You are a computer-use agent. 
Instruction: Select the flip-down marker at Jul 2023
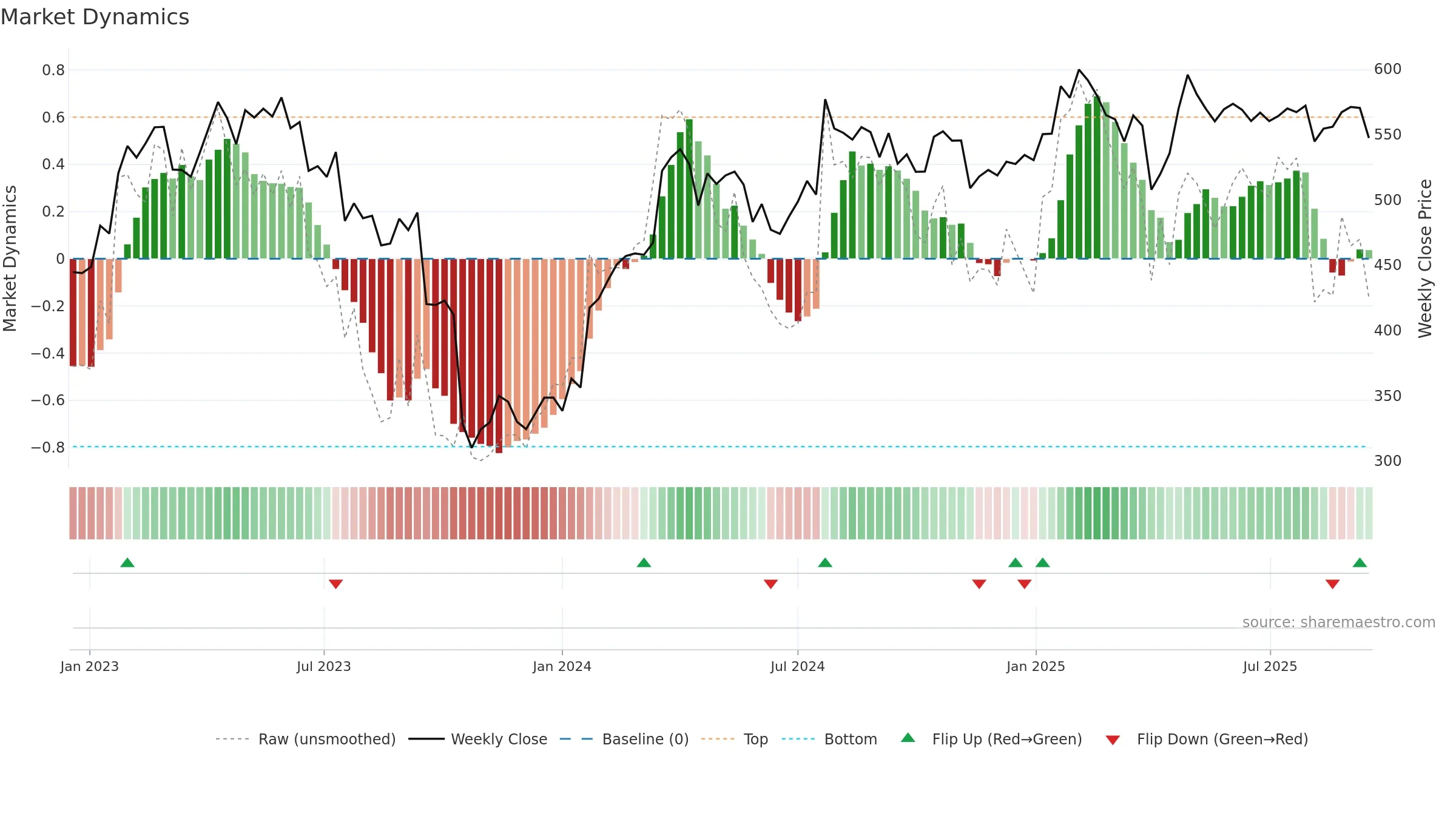336,584
